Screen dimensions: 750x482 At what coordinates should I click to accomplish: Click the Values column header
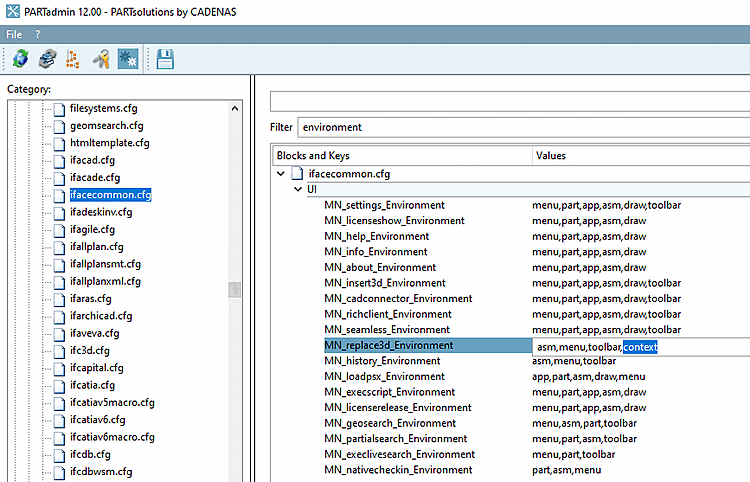640,156
